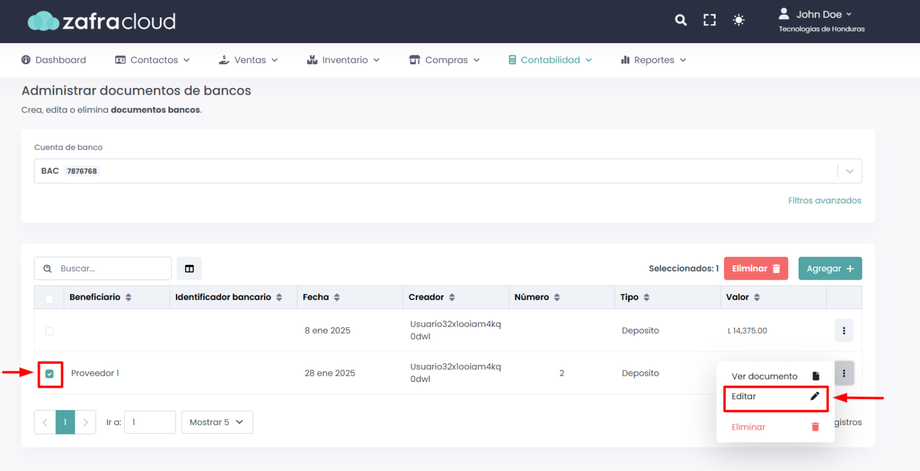Click the Buscar search input field
Screen dimensions: 920x471
[110, 268]
